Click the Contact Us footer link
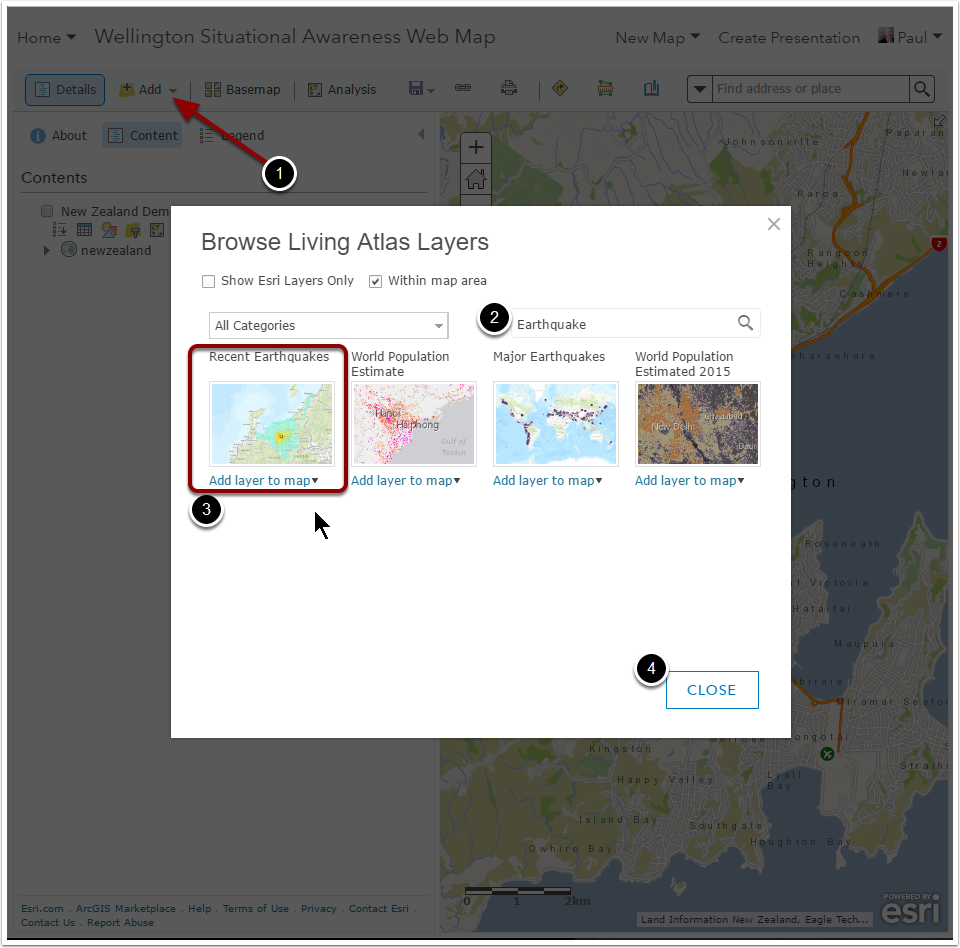Image resolution: width=960 pixels, height=948 pixels. (x=48, y=922)
